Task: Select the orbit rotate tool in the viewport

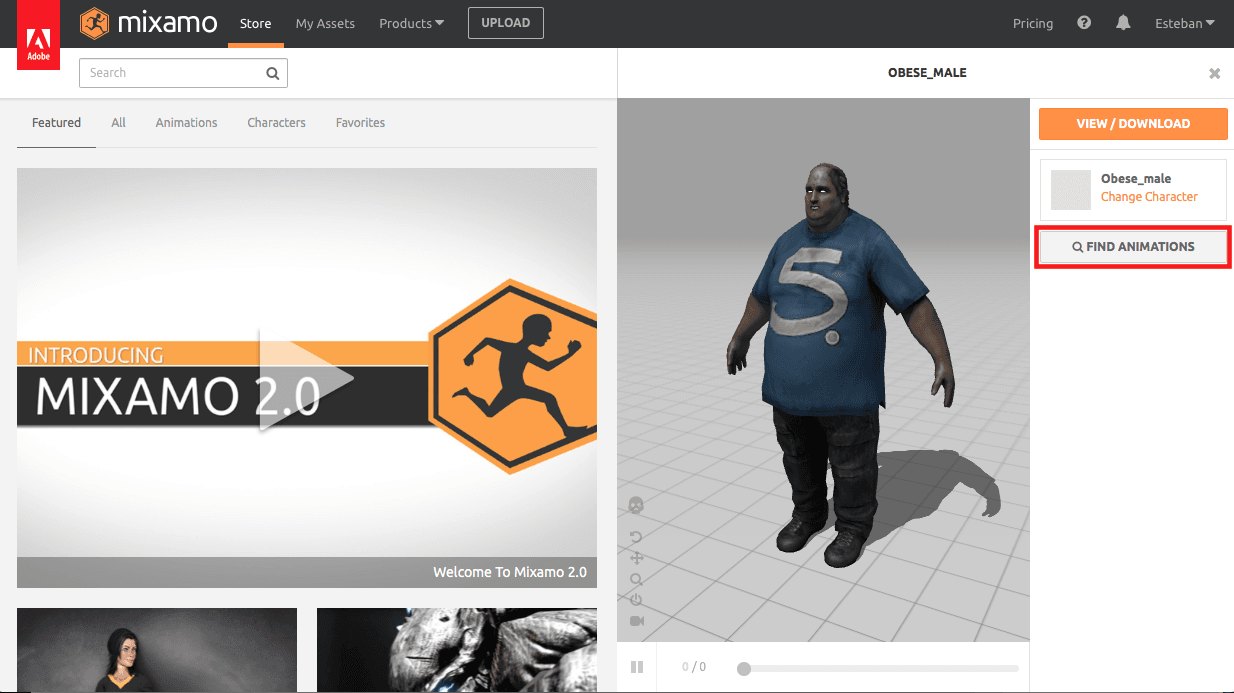Action: [637, 536]
